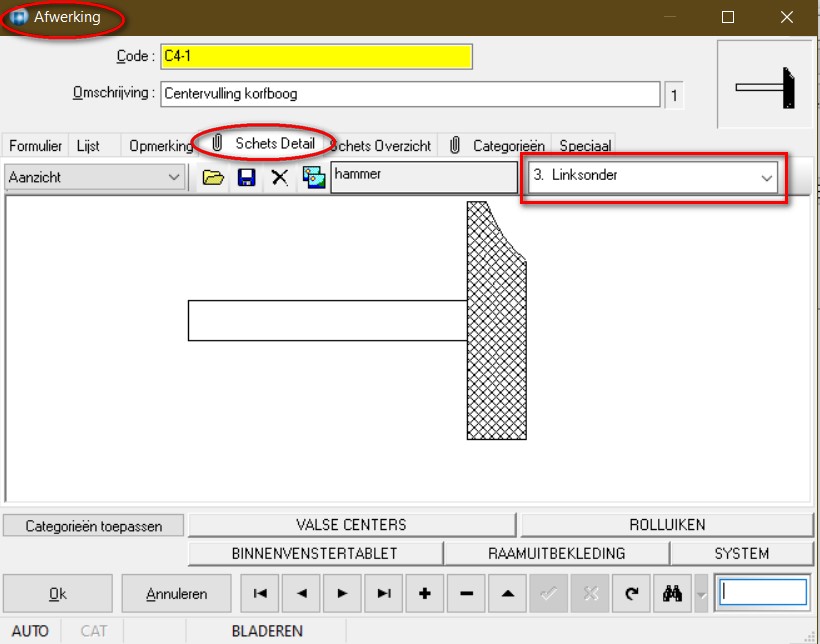
Task: Click the pictures gallery icon
Action: pos(313,178)
